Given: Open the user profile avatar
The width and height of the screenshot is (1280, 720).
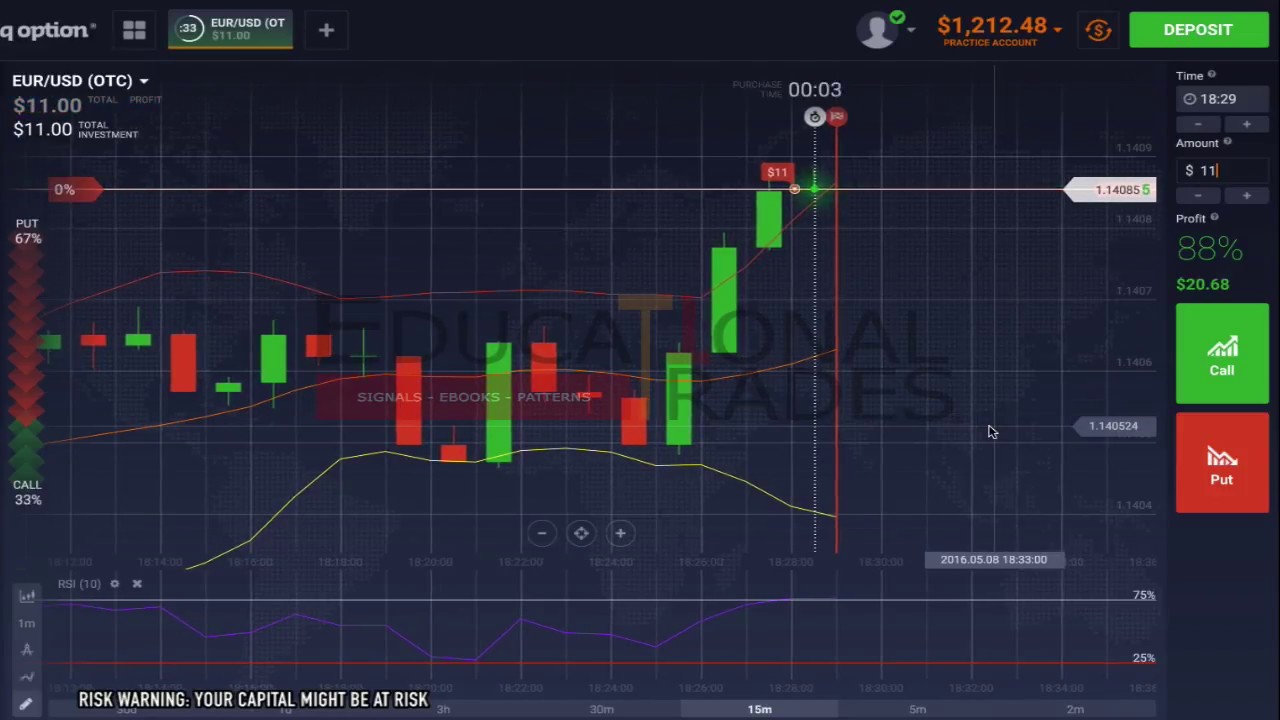Looking at the screenshot, I should click(x=877, y=30).
